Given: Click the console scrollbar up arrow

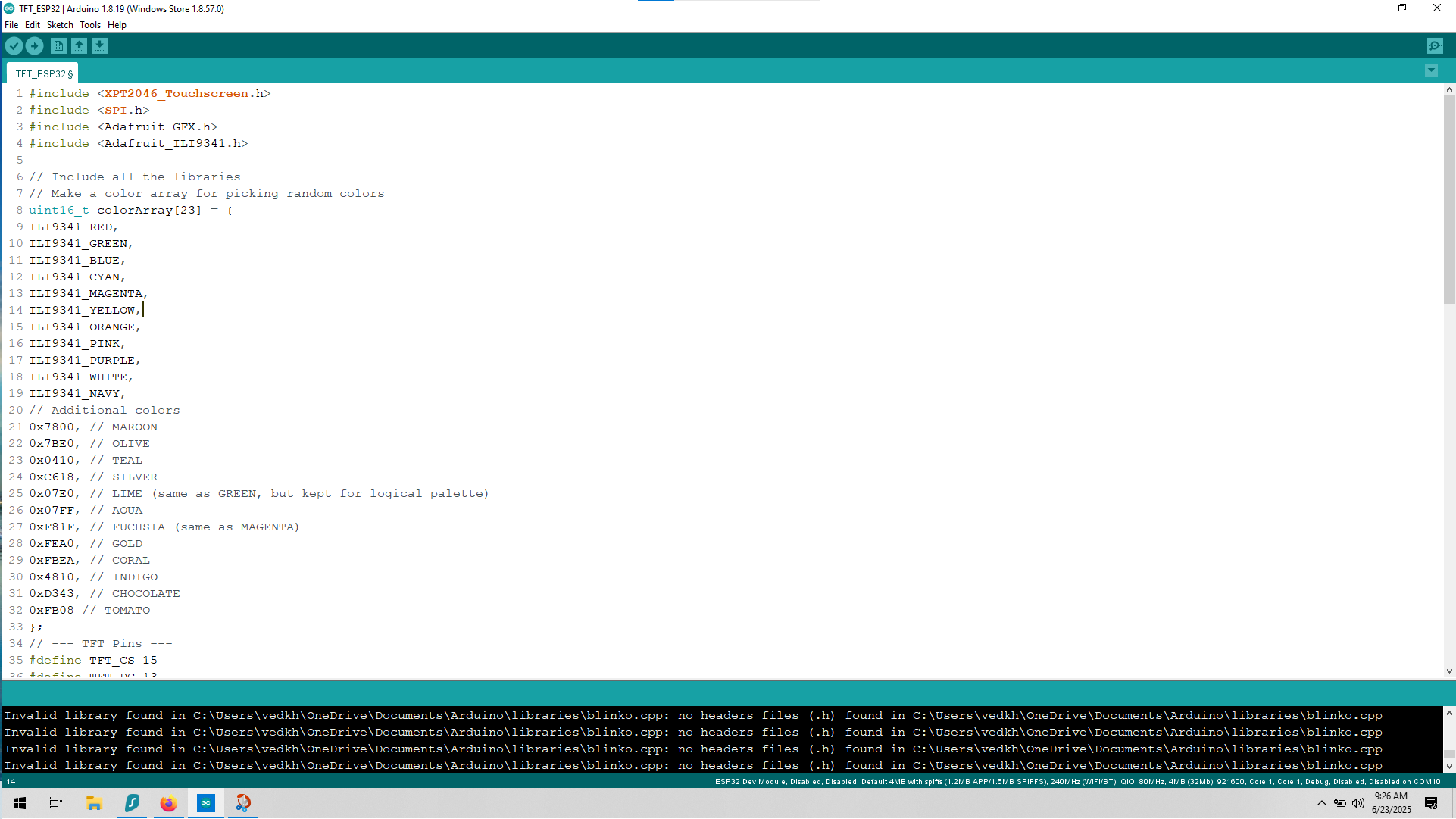Looking at the screenshot, I should [1449, 713].
